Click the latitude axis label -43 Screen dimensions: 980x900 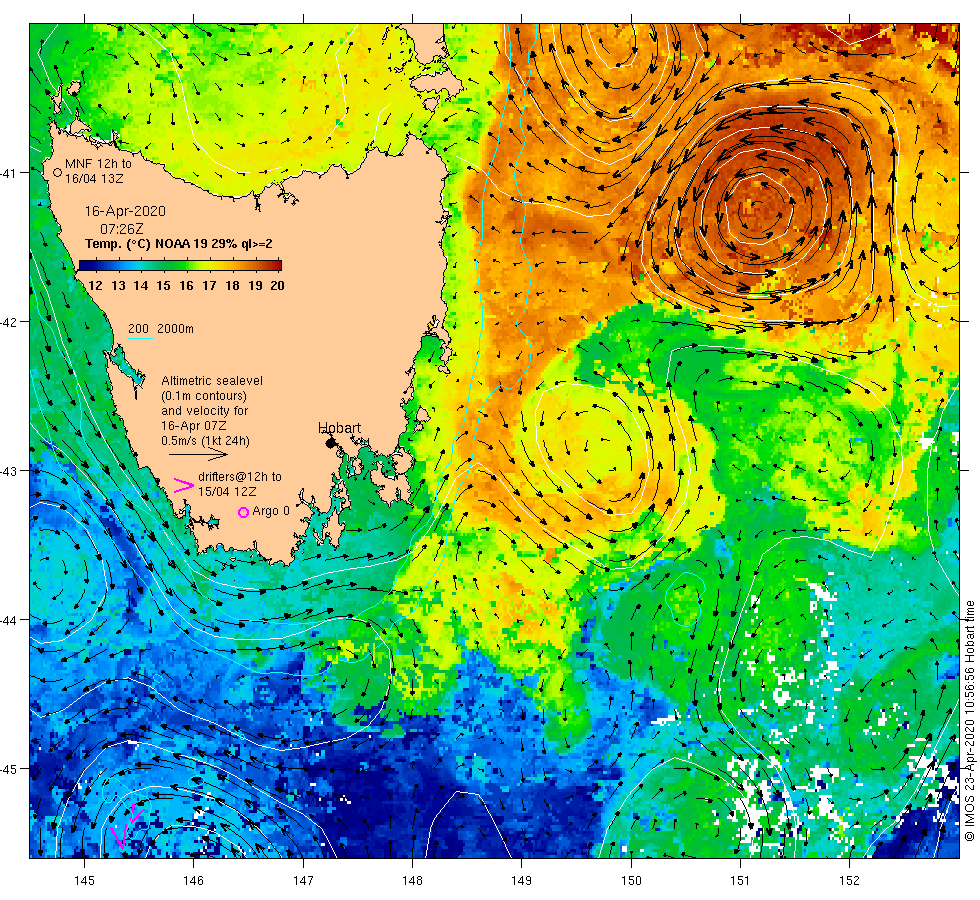(8, 471)
